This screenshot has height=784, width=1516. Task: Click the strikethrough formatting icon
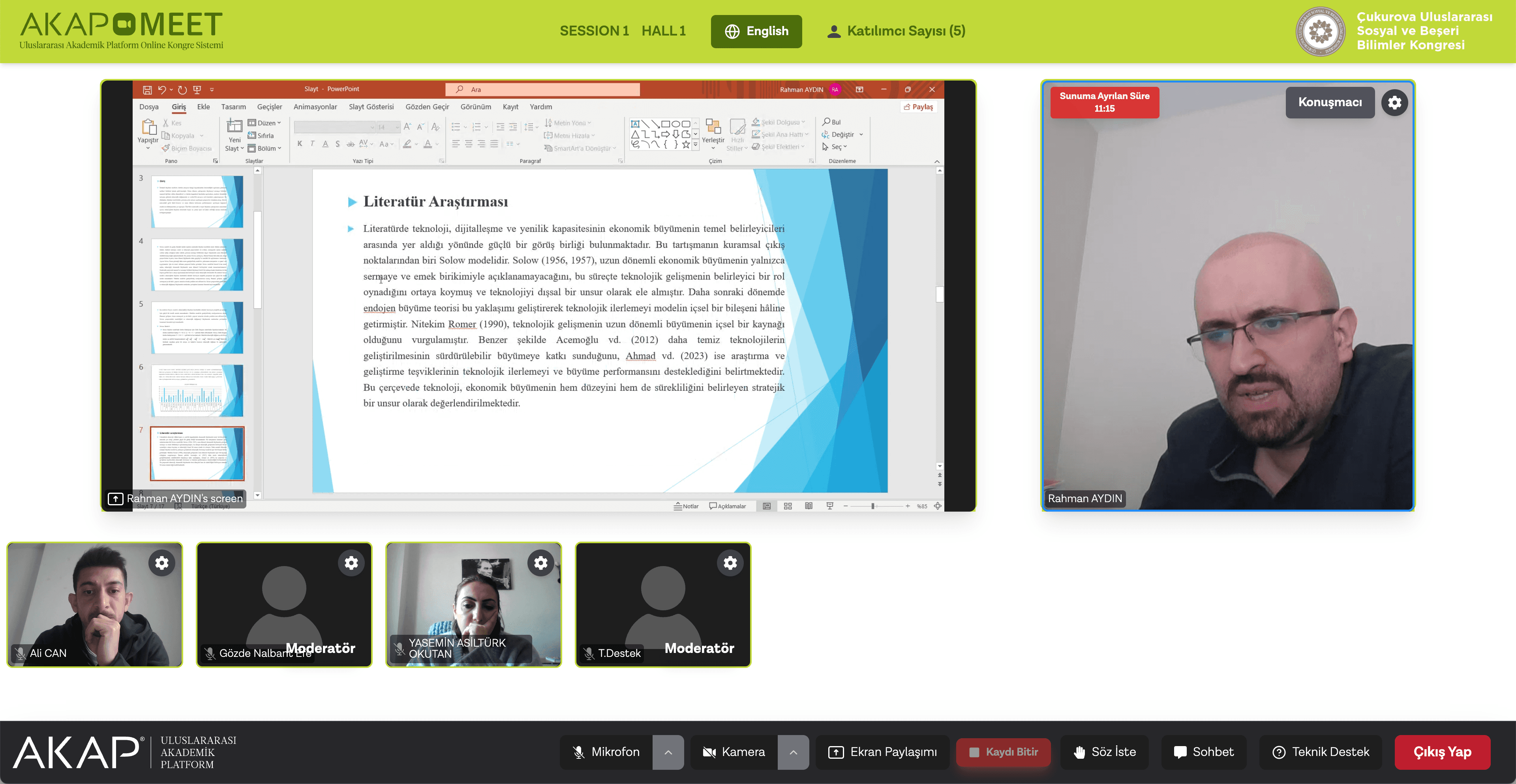350,144
